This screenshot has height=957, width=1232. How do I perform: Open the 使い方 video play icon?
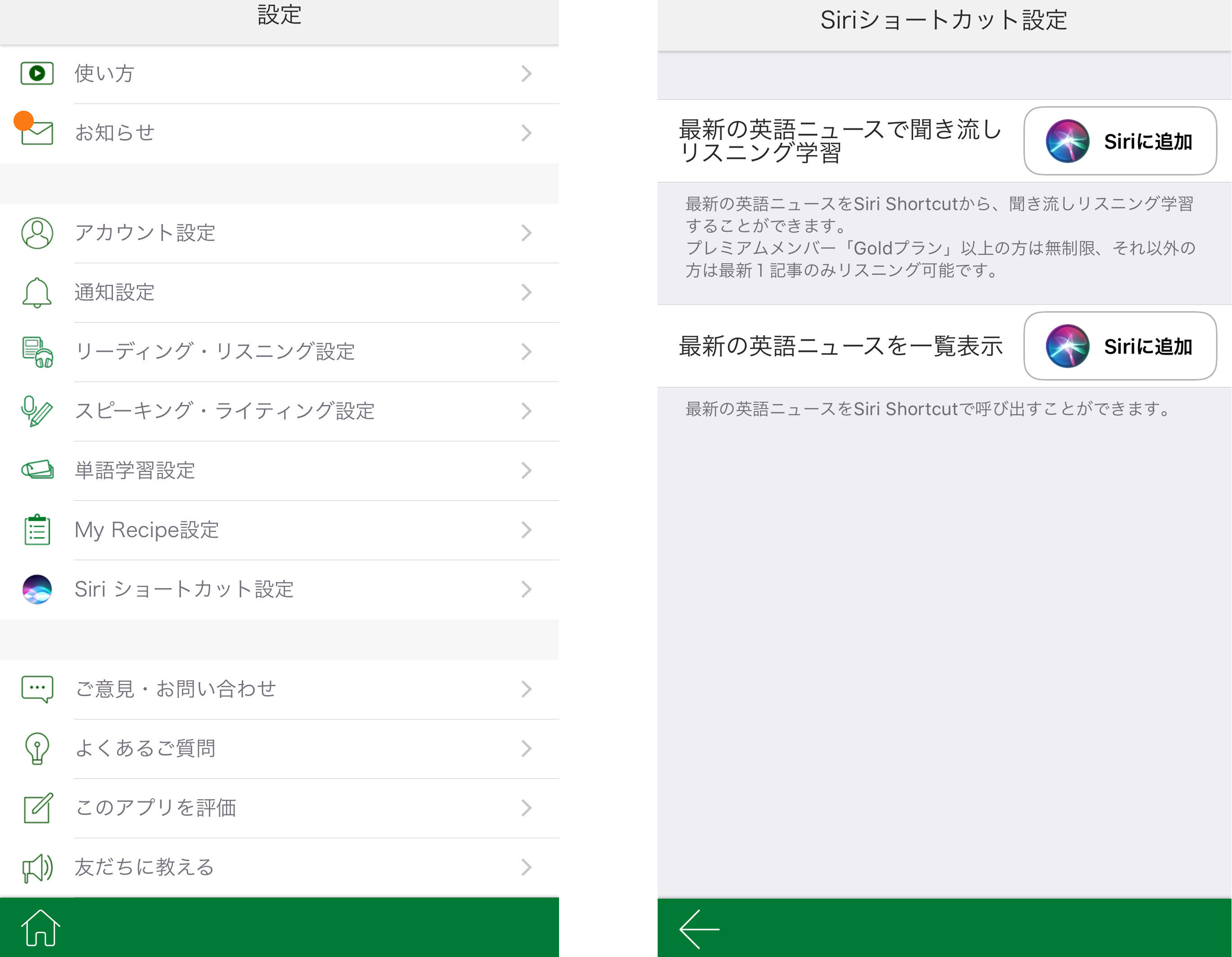pyautogui.click(x=37, y=73)
